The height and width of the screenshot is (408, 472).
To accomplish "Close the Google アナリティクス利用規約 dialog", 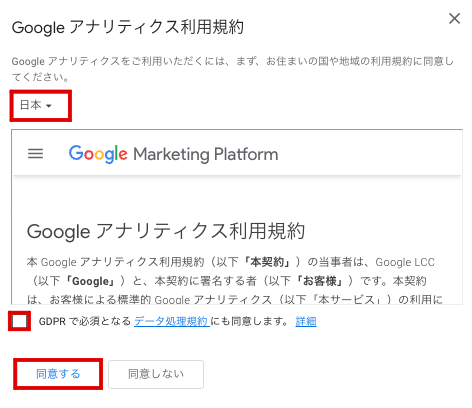I will [x=454, y=19].
